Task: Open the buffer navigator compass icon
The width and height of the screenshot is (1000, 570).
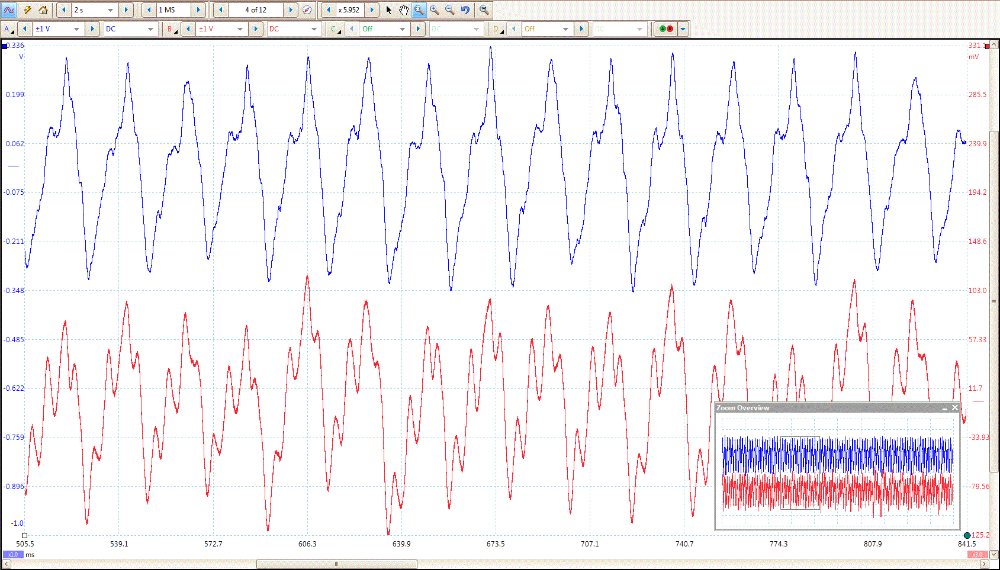Action: [x=307, y=9]
